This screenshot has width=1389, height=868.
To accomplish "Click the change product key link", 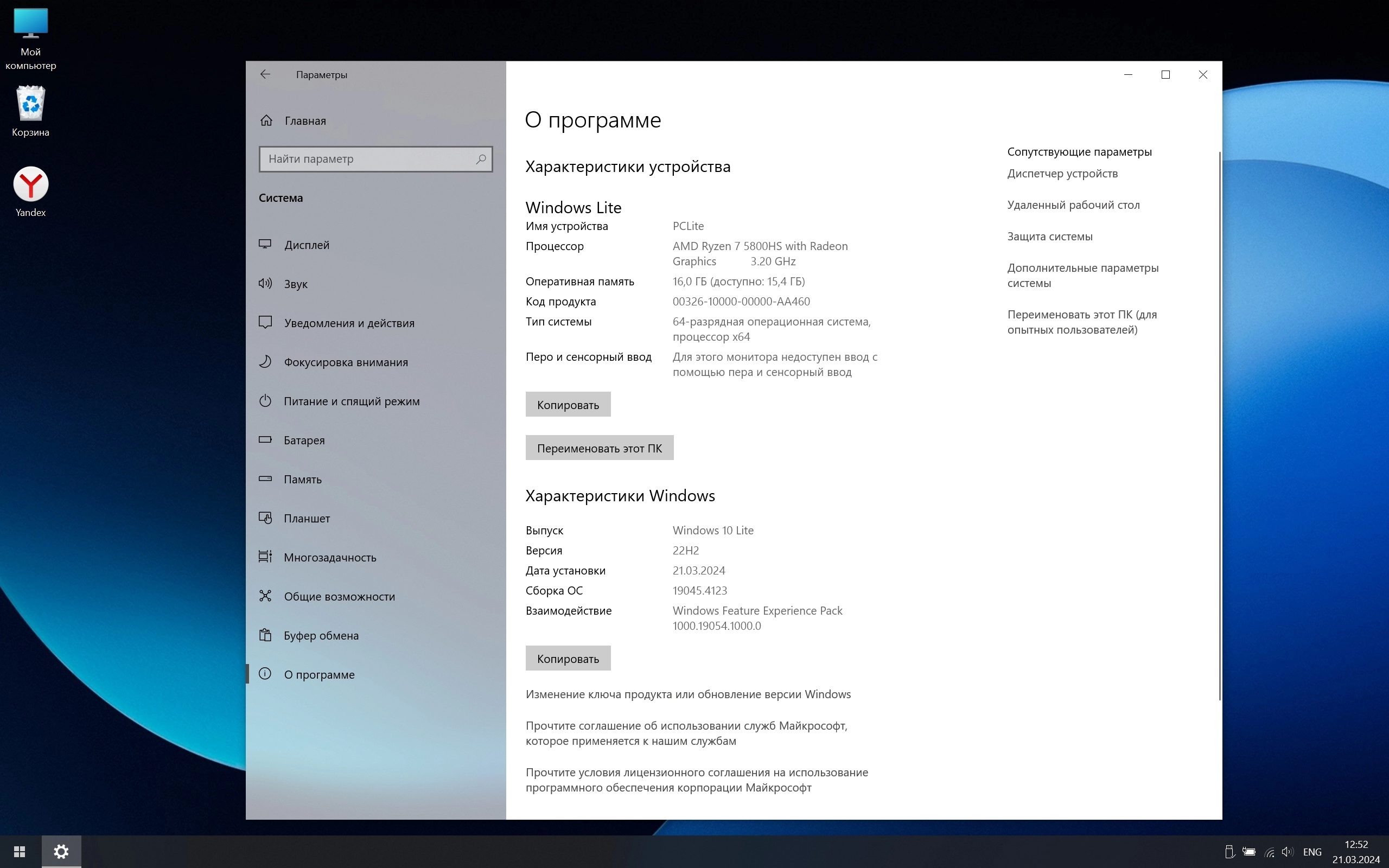I will tap(687, 694).
